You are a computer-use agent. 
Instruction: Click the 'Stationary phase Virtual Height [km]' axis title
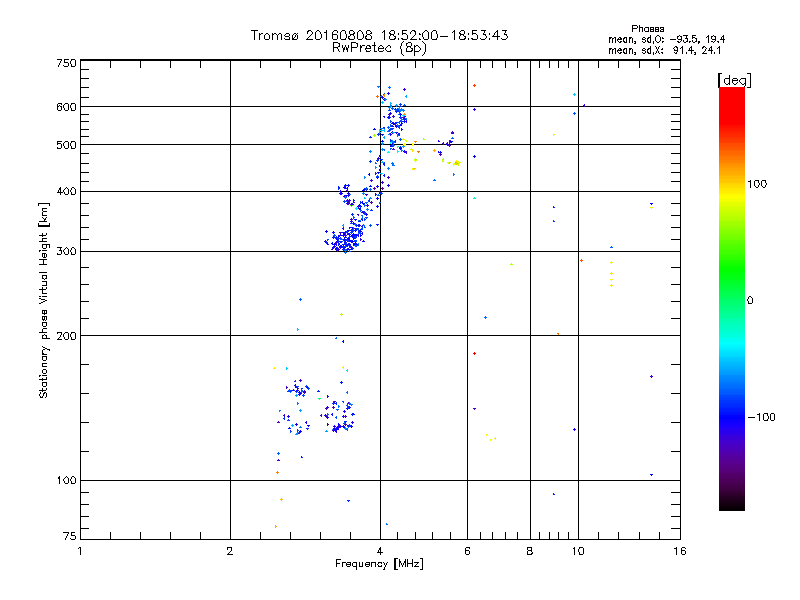point(44,300)
